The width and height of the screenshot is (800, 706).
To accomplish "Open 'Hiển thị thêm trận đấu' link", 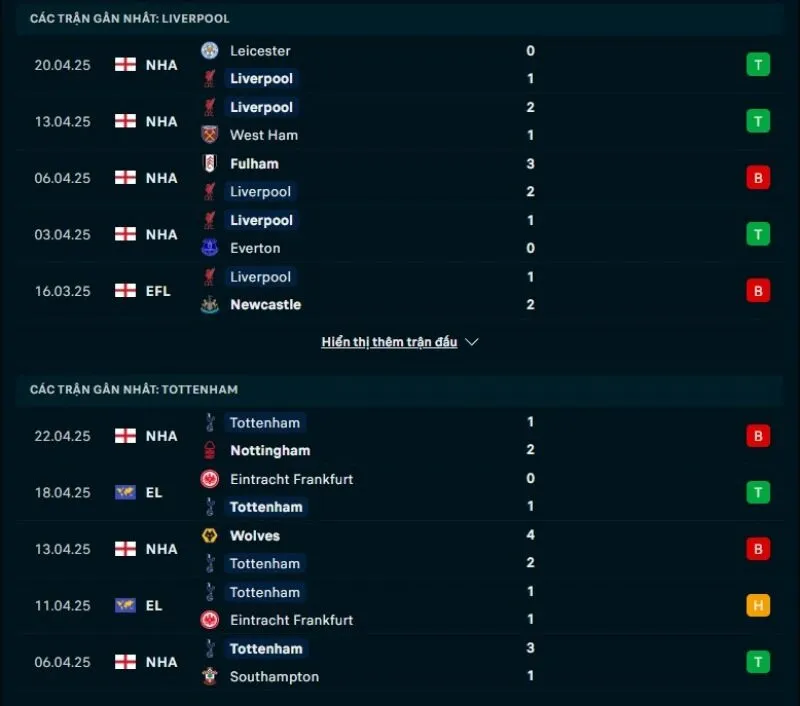I will 389,341.
